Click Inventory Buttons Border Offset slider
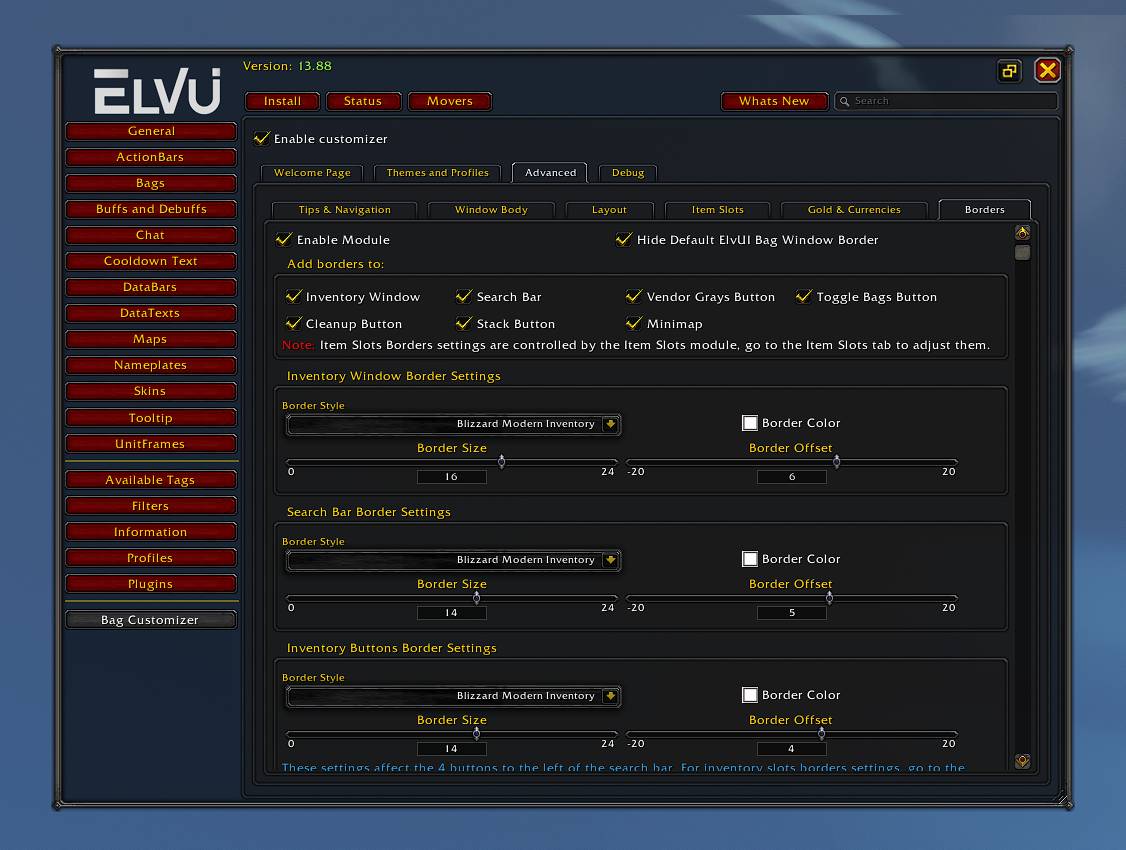This screenshot has width=1126, height=850. pyautogui.click(x=791, y=734)
